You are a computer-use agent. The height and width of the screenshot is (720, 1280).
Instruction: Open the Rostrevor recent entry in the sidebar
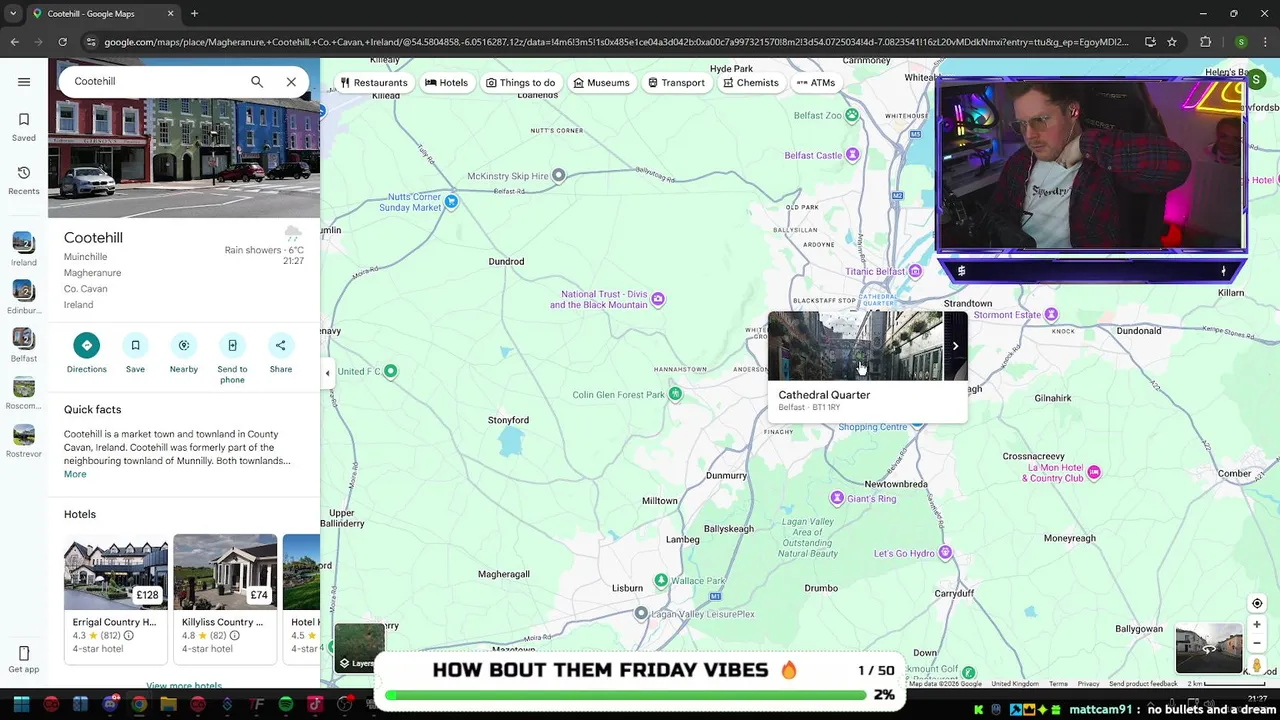coord(24,441)
